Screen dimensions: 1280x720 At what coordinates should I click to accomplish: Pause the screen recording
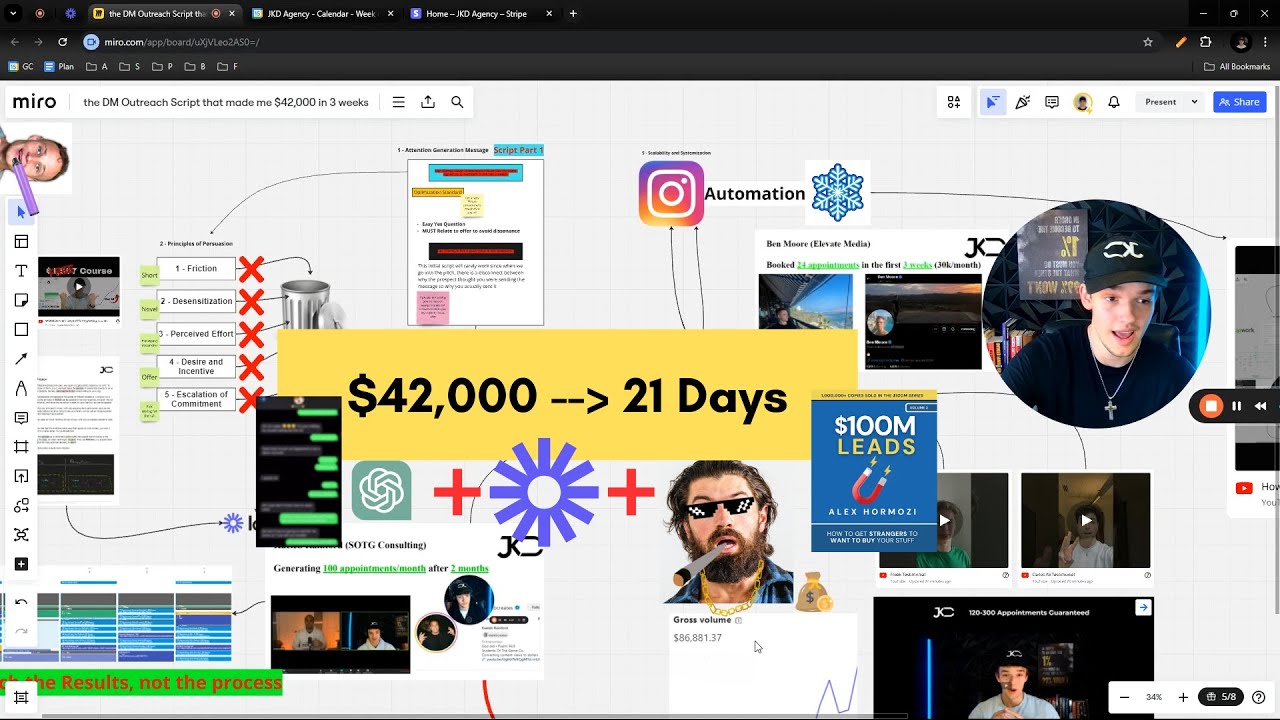1237,406
